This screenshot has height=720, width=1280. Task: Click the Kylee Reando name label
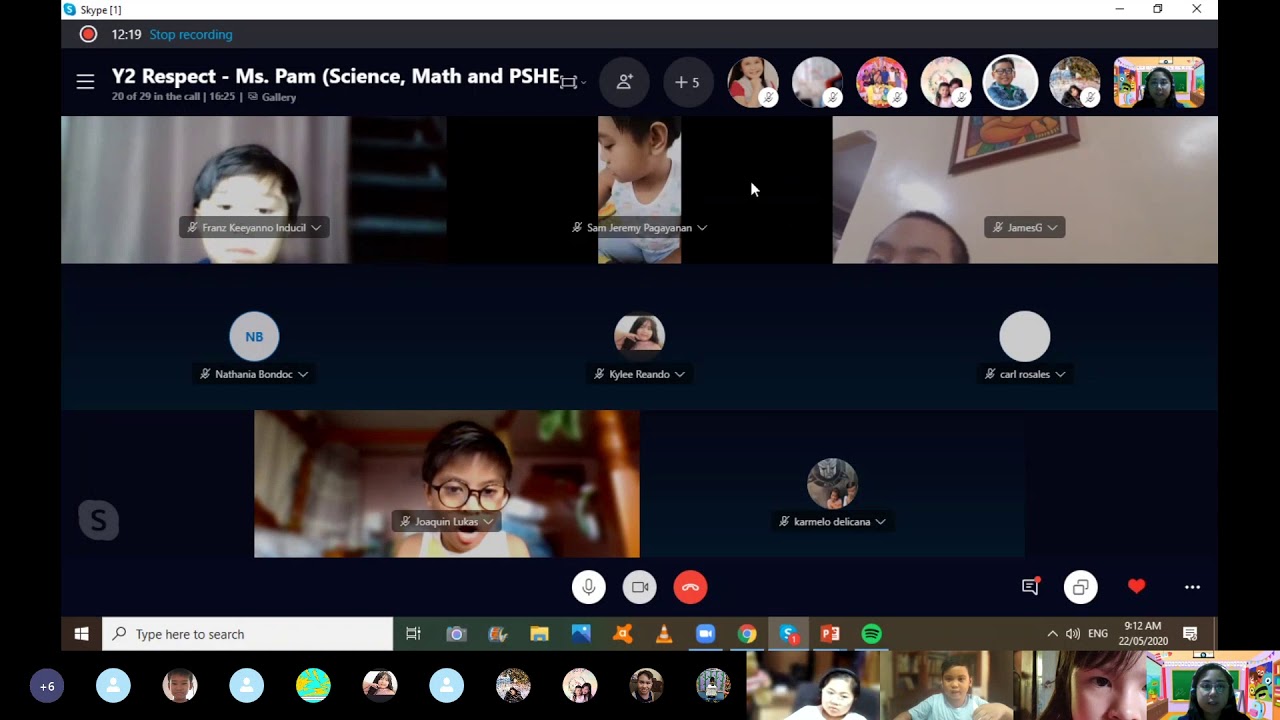click(639, 374)
